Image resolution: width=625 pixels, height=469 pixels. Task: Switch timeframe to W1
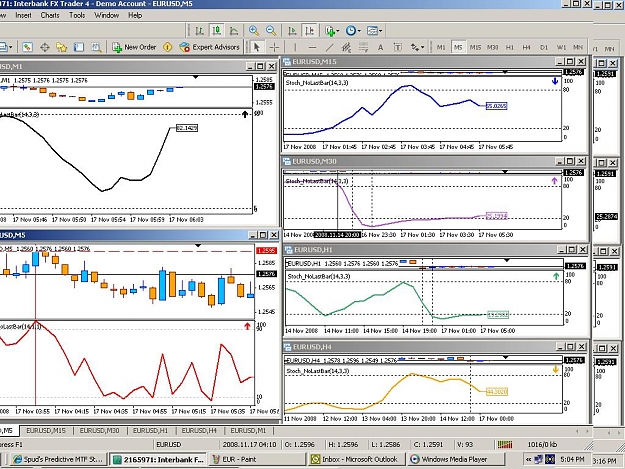(561, 47)
